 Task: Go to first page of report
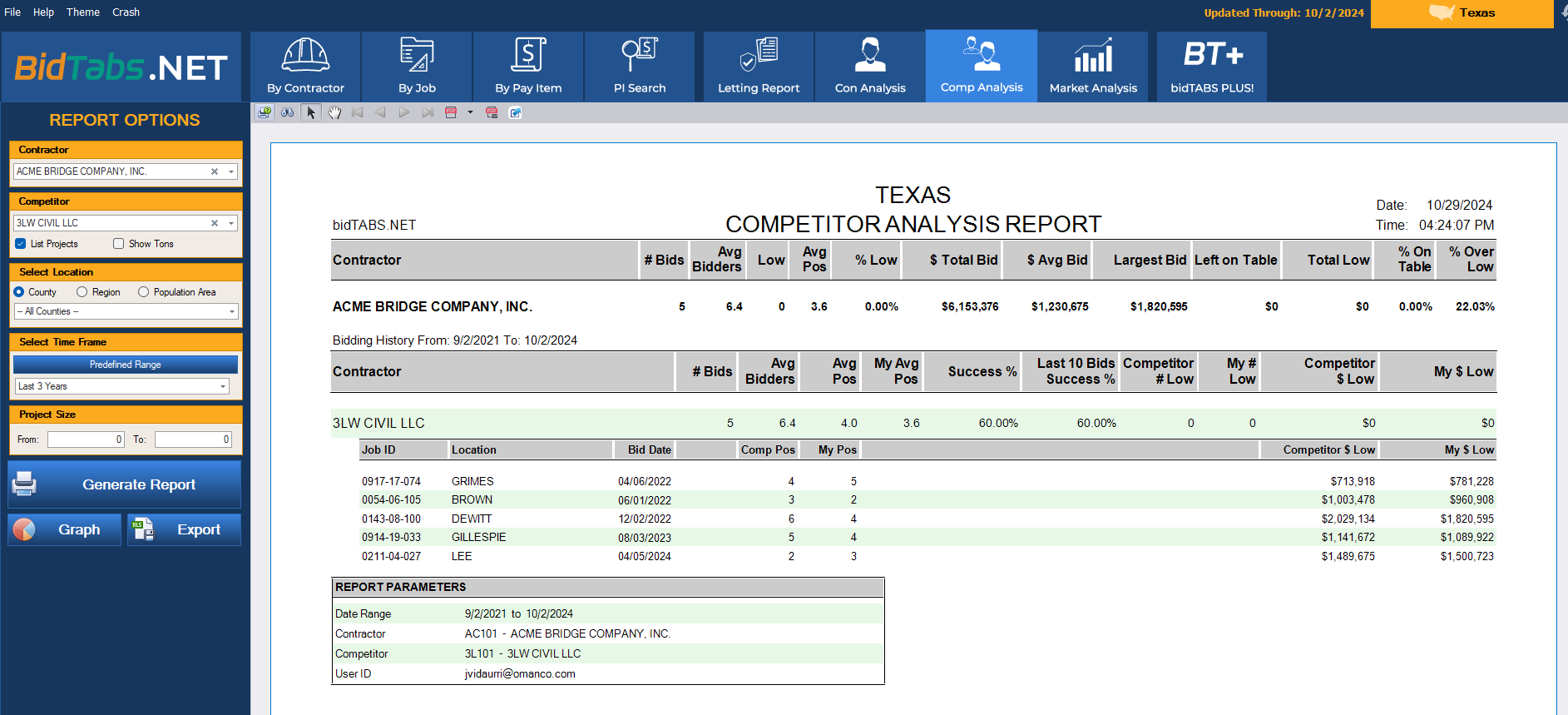358,112
